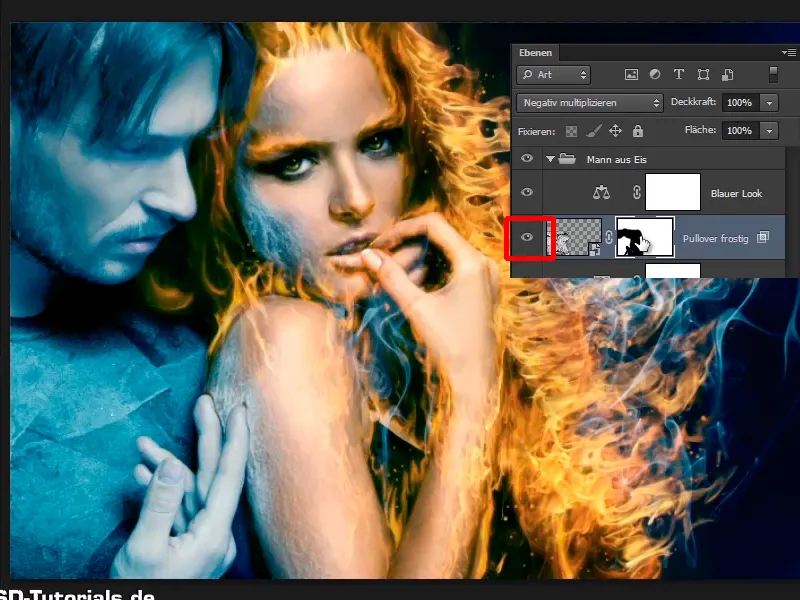This screenshot has height=600, width=800.
Task: Open the Deckkraft slider arrow
Action: (x=769, y=103)
